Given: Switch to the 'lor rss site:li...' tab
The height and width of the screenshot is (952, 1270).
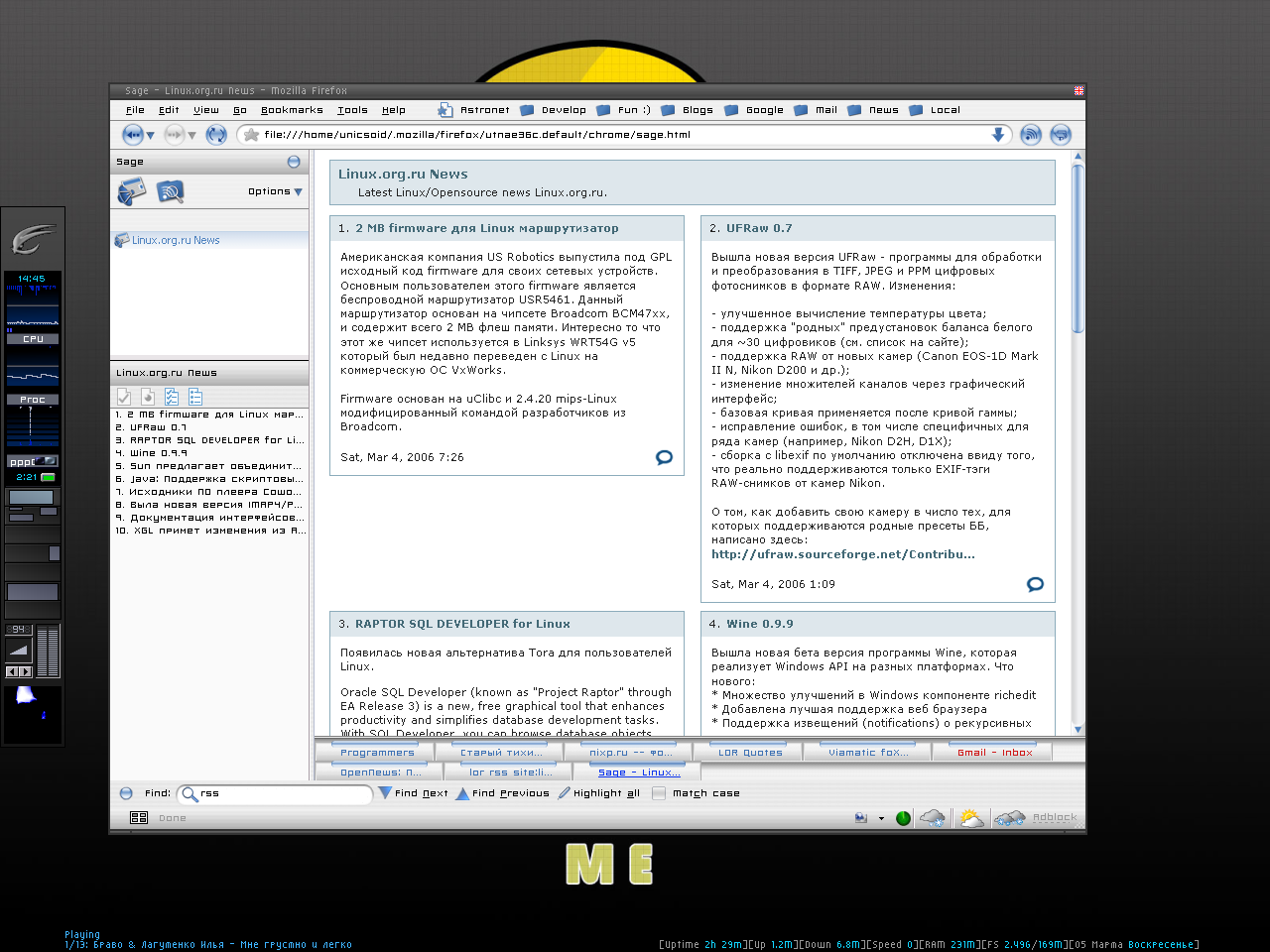Looking at the screenshot, I should [x=510, y=773].
